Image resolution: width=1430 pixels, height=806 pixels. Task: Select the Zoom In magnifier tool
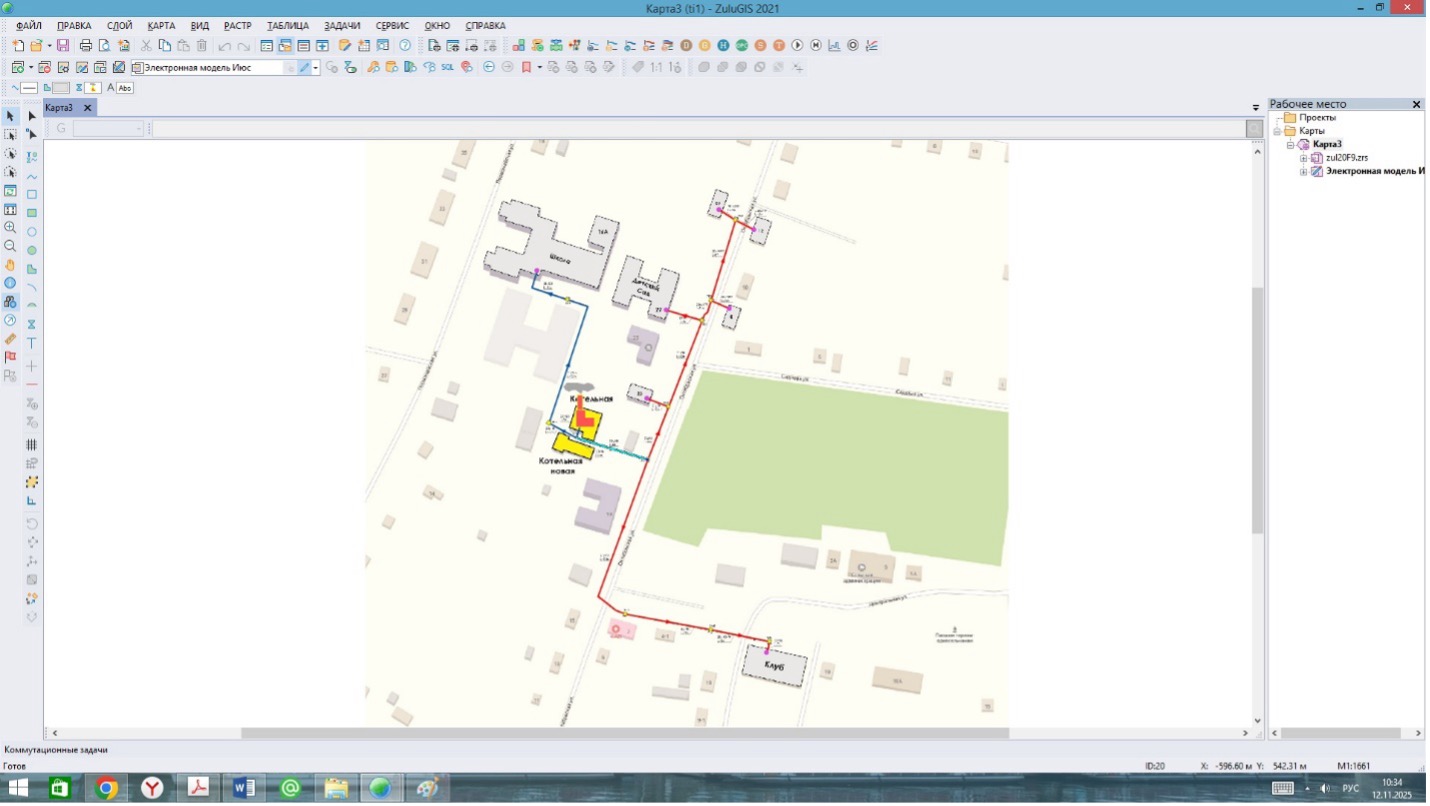(10, 228)
